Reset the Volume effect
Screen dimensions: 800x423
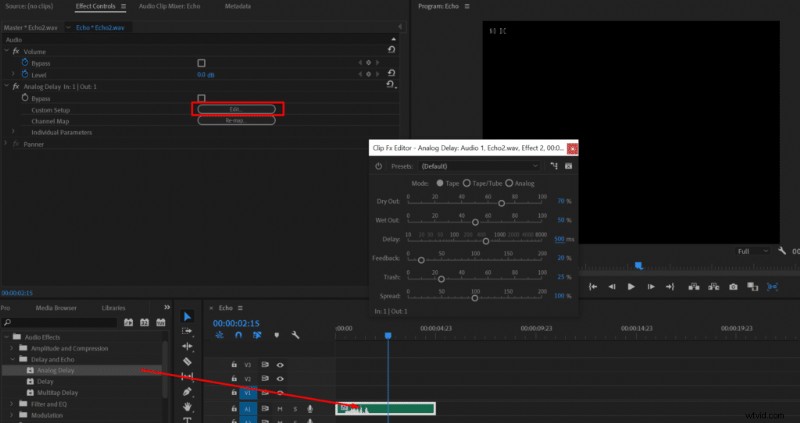391,49
